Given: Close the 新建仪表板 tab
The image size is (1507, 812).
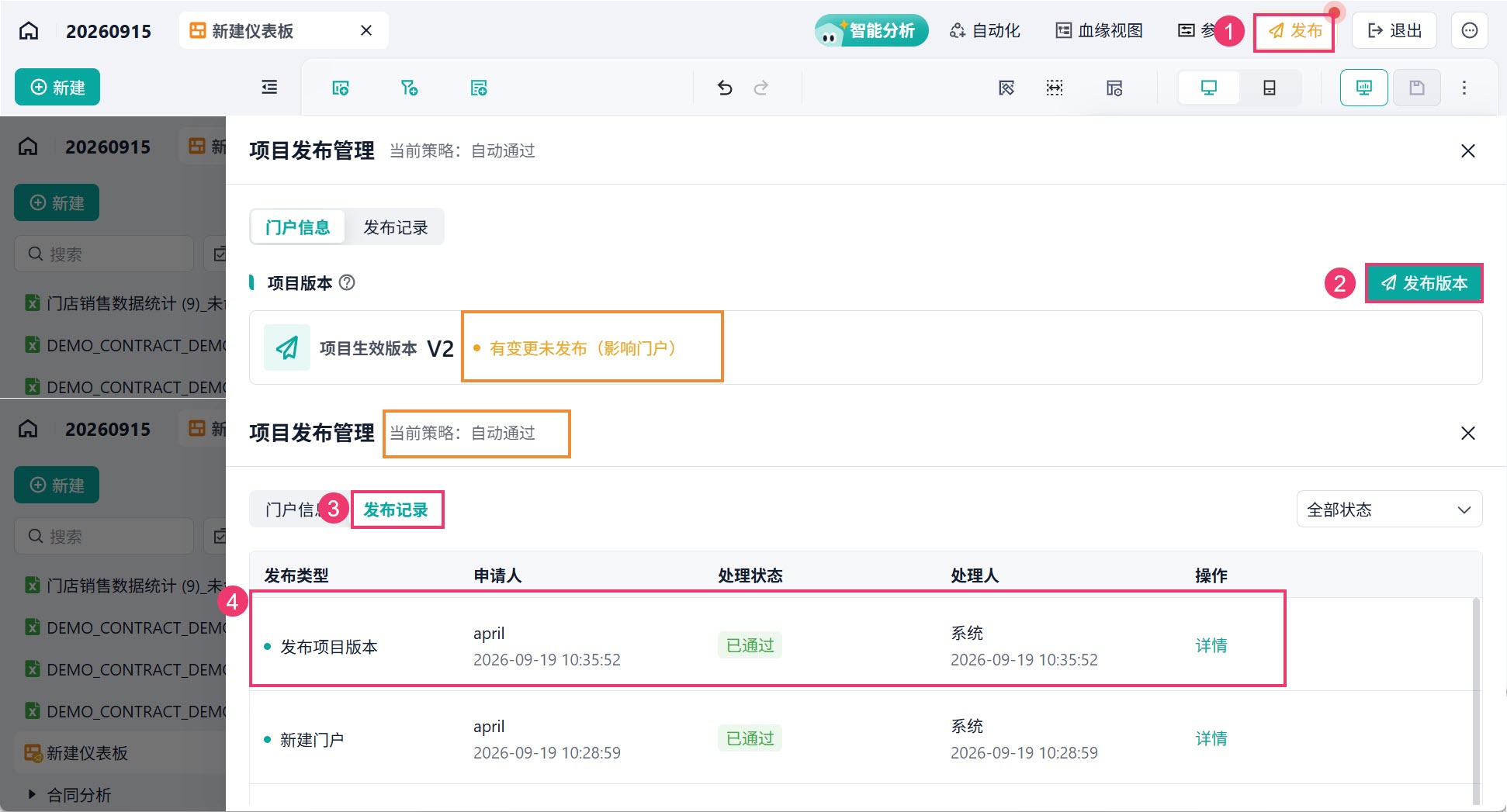Looking at the screenshot, I should (366, 30).
